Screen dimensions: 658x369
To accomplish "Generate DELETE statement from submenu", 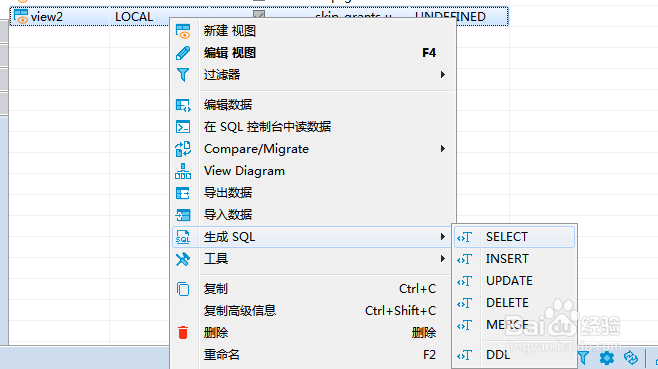I will coord(514,303).
